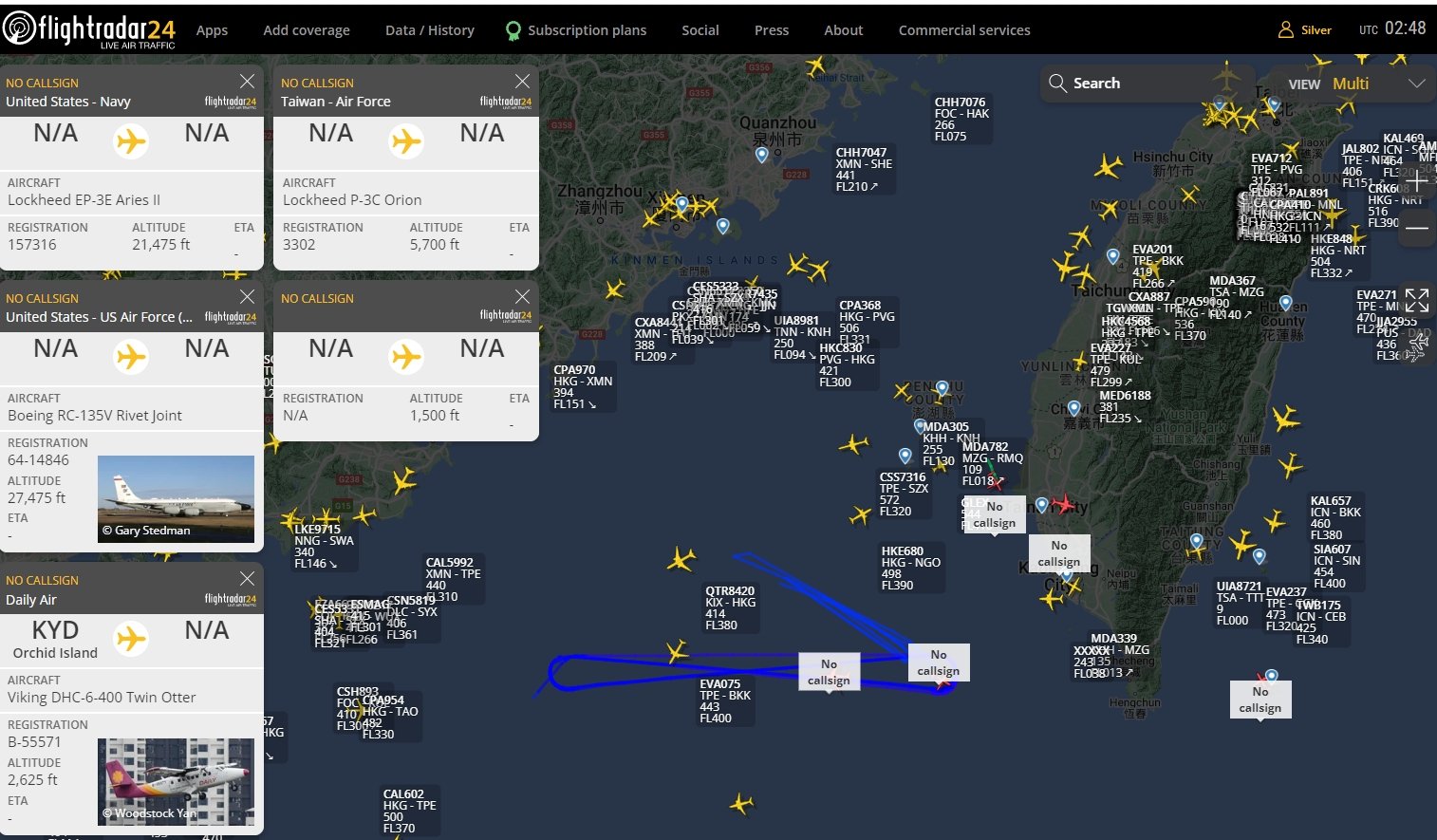Close the no-callsign card showing 1,500 ft
Screen dimensions: 1437x840
coord(522,296)
